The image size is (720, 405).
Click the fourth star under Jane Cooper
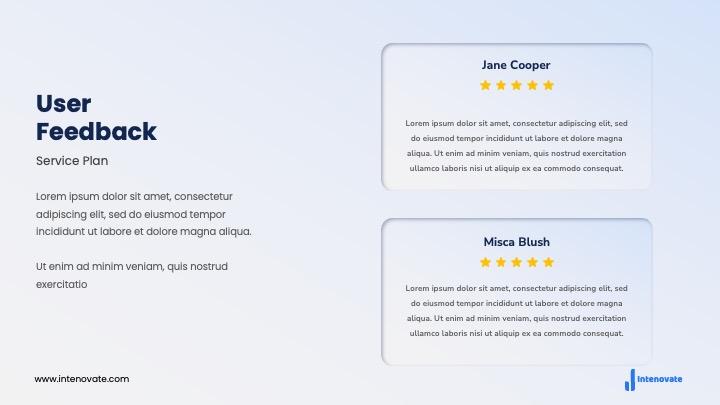pyautogui.click(x=533, y=85)
